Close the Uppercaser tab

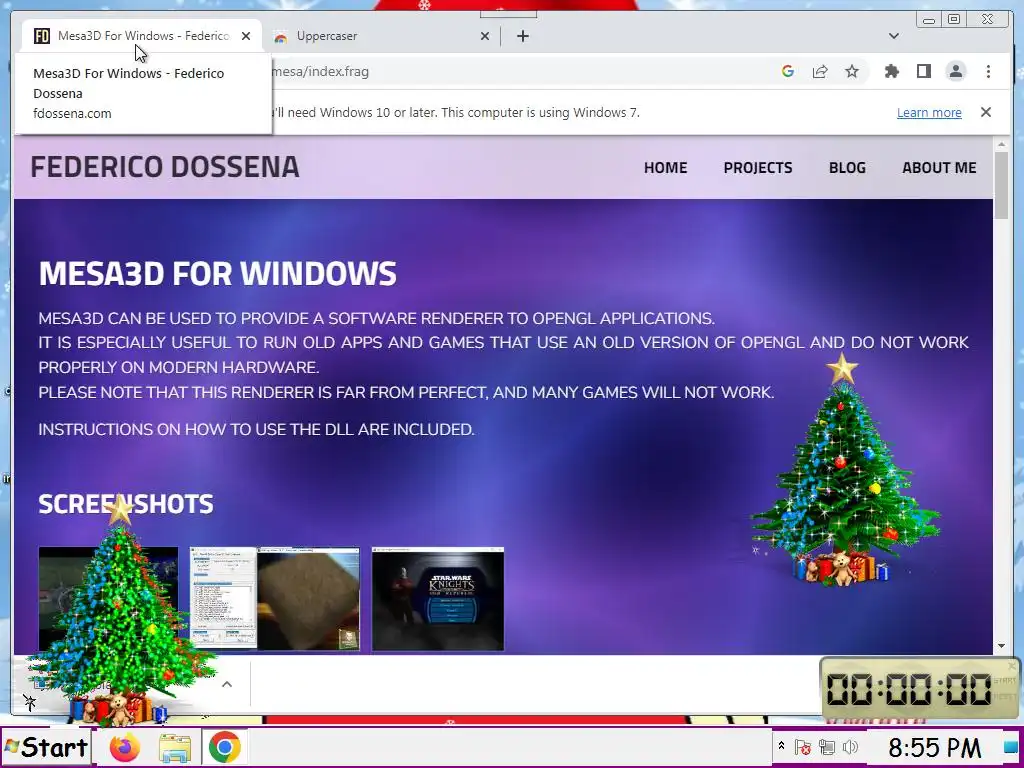click(x=485, y=36)
